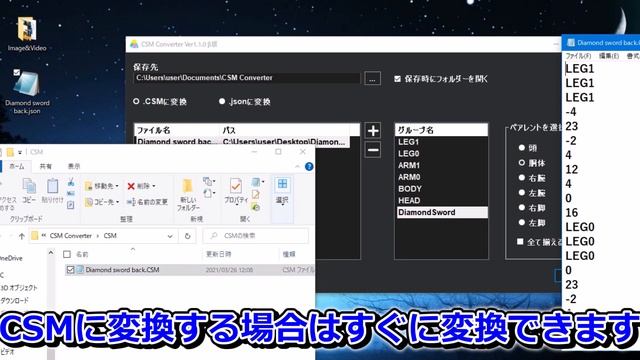Expand the address bar history dropdown
This screenshot has height=360, width=640.
click(170, 236)
